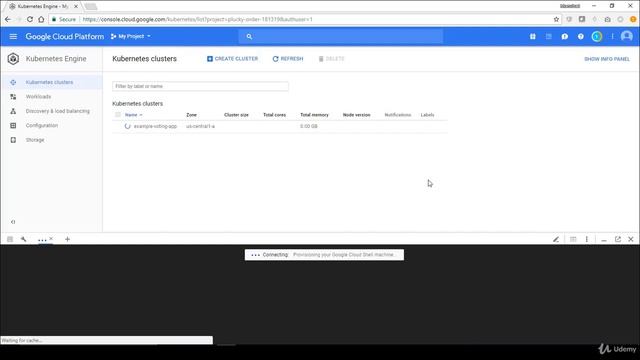
Task: Click the orange browser extension icon
Action: [633, 19]
